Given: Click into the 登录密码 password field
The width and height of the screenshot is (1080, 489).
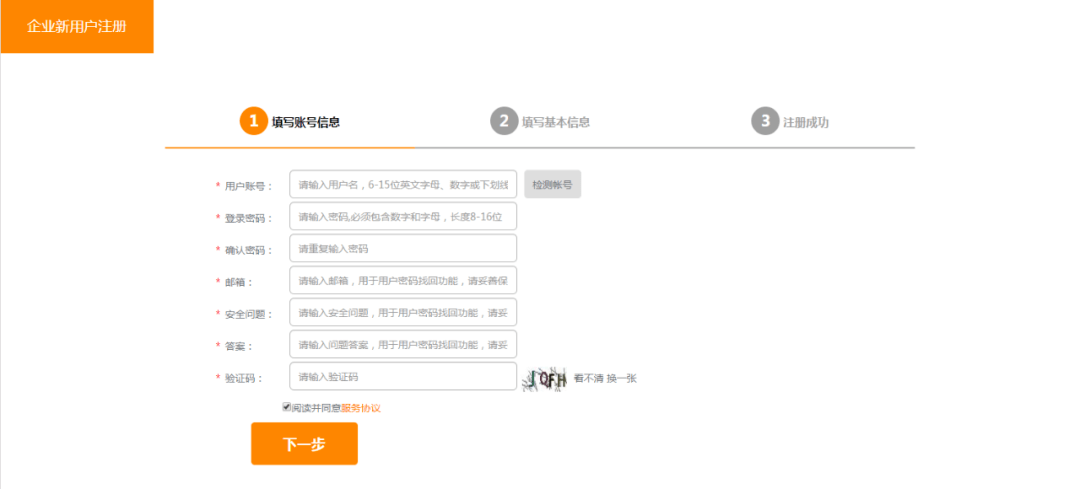Looking at the screenshot, I should pos(403,217).
